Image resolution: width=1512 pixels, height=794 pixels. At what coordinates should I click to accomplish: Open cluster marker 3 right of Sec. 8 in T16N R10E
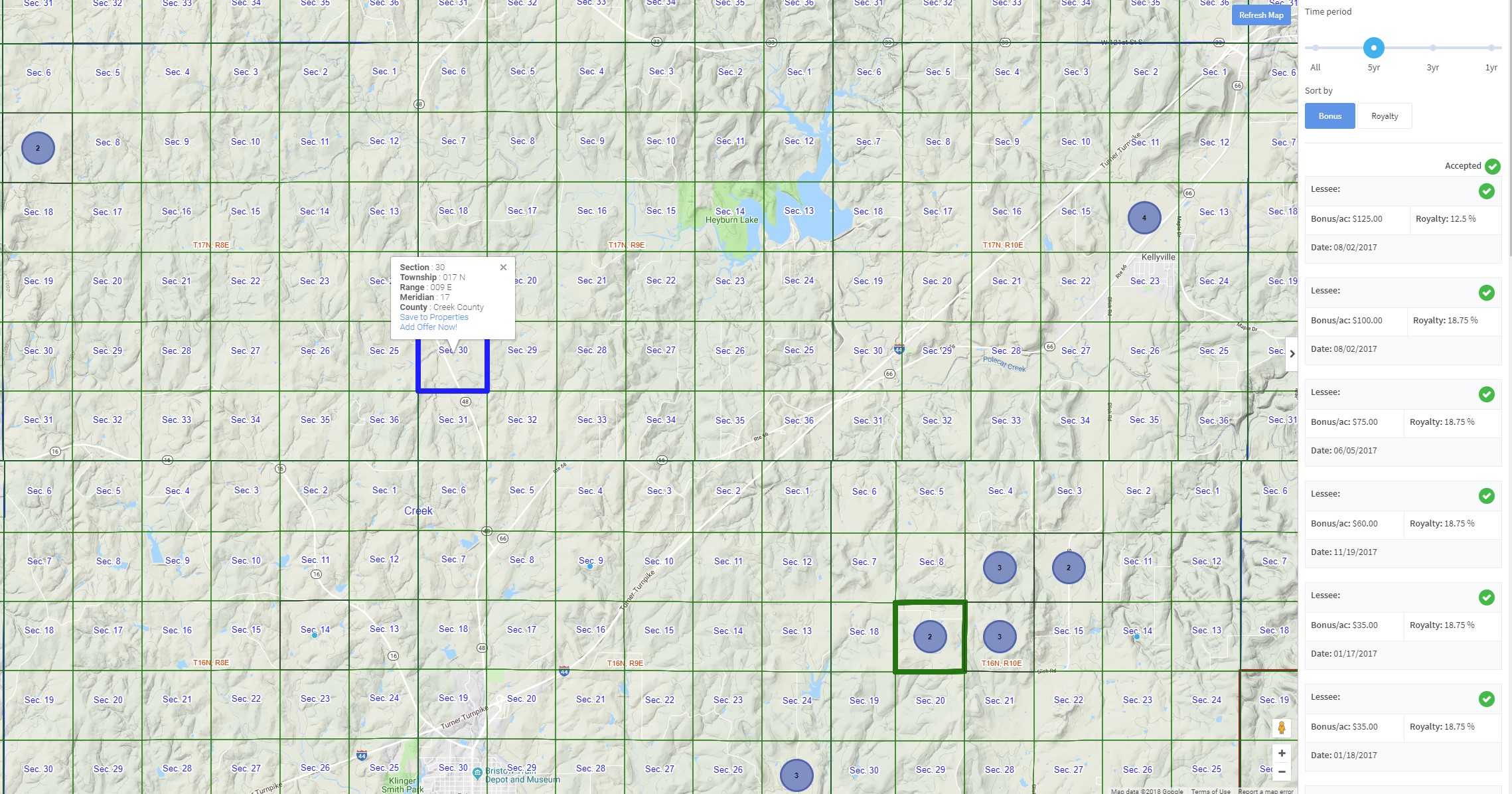coord(1000,568)
